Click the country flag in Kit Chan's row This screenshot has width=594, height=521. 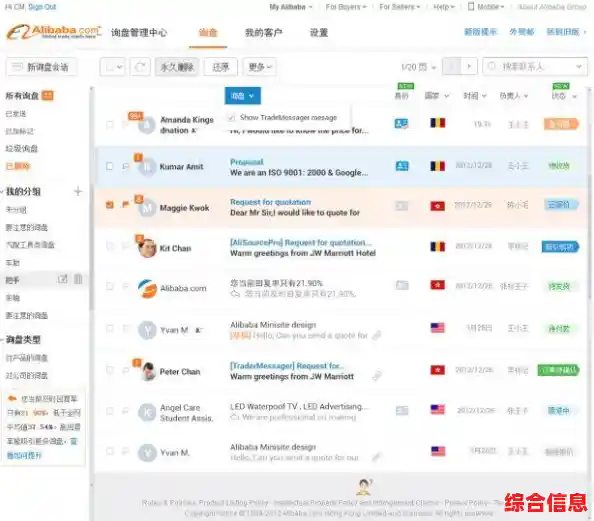[x=438, y=247]
